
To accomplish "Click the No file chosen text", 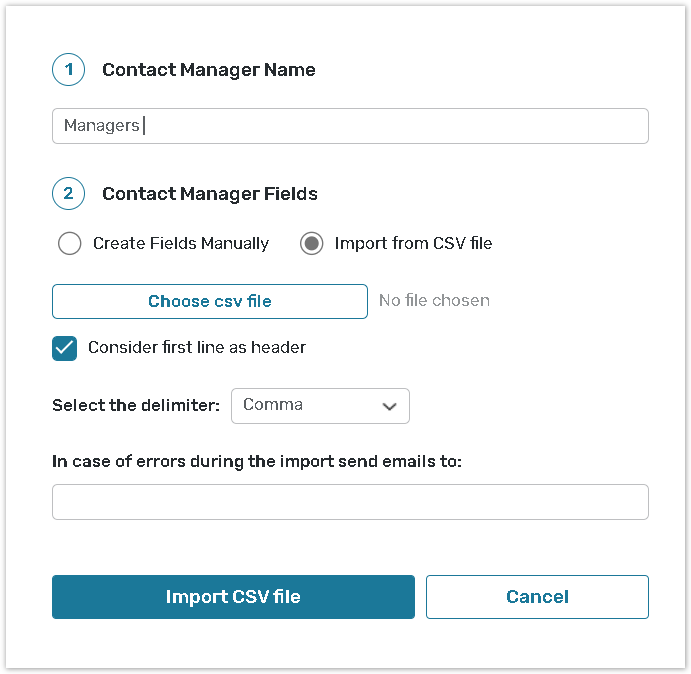I will click(x=434, y=300).
